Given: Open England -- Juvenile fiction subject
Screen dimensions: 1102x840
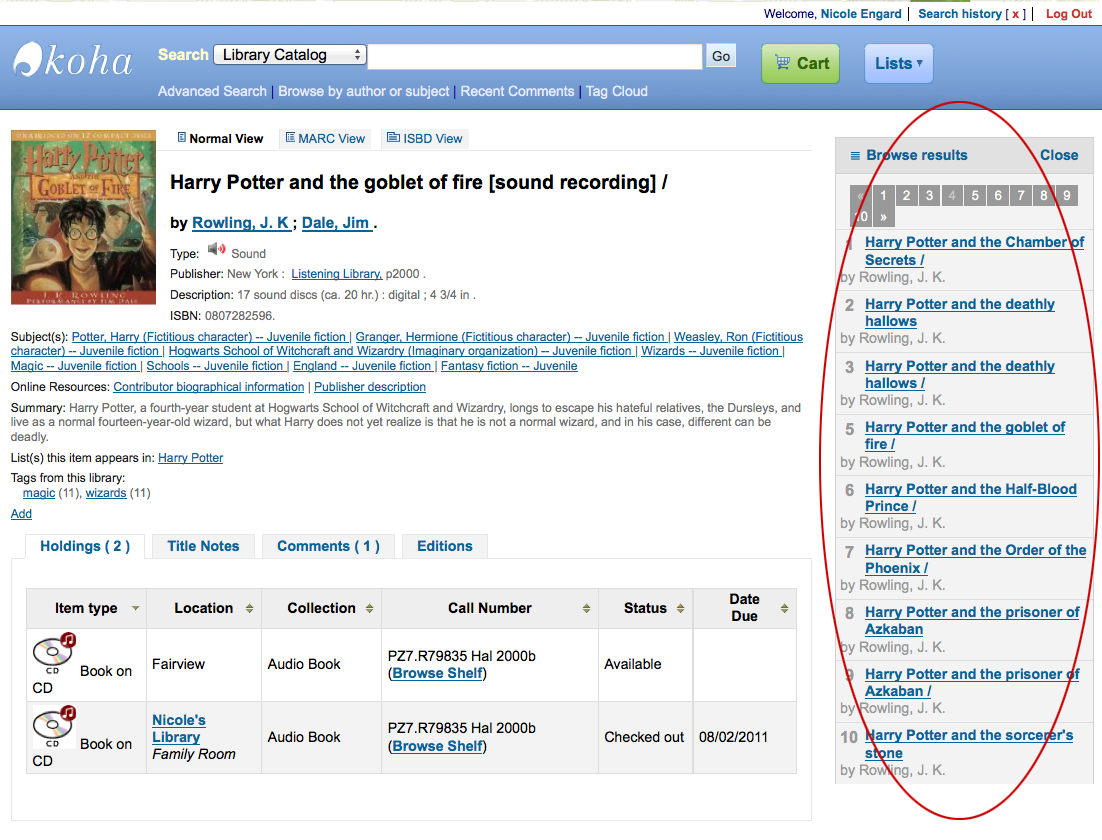Looking at the screenshot, I should click(363, 366).
